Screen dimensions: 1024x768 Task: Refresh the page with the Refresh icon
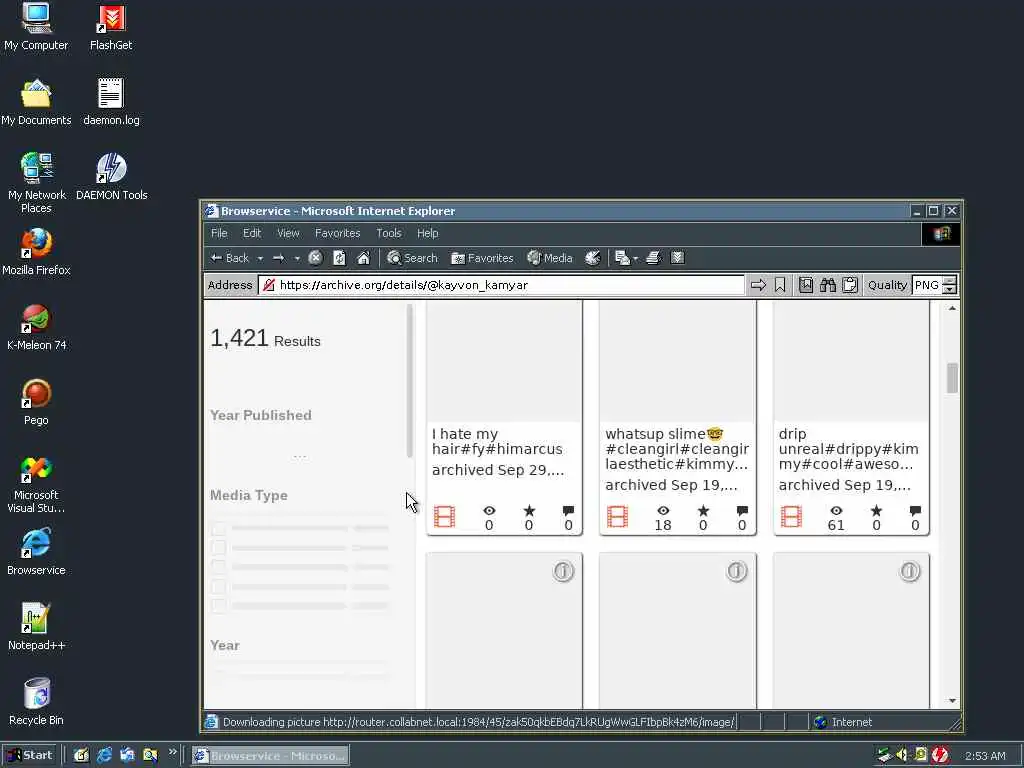pos(339,258)
